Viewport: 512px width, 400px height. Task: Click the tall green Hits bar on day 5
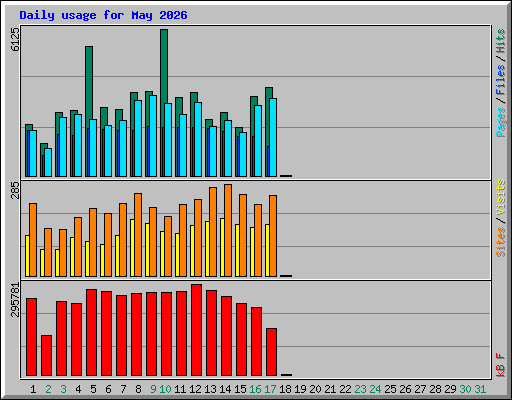[x=89, y=83]
